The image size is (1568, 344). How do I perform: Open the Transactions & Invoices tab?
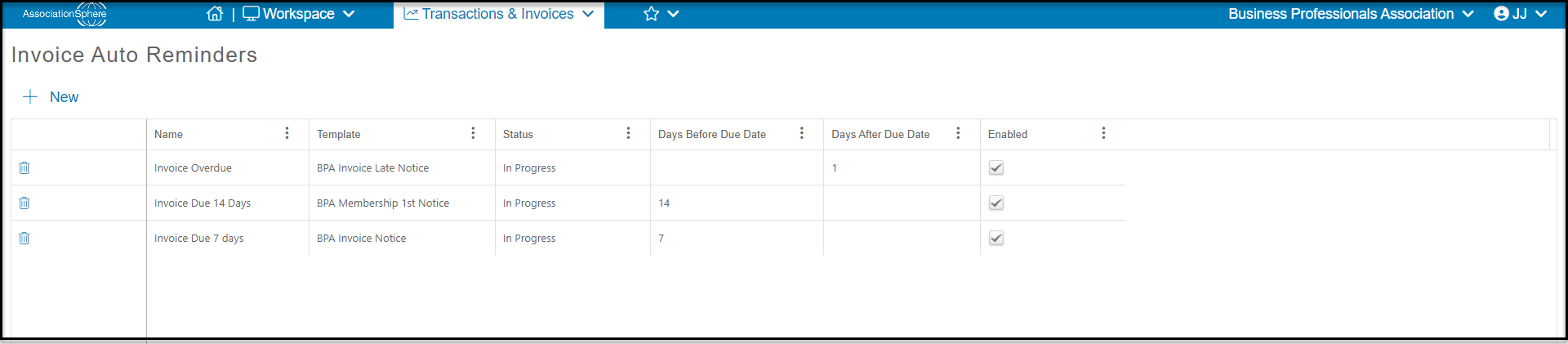499,14
